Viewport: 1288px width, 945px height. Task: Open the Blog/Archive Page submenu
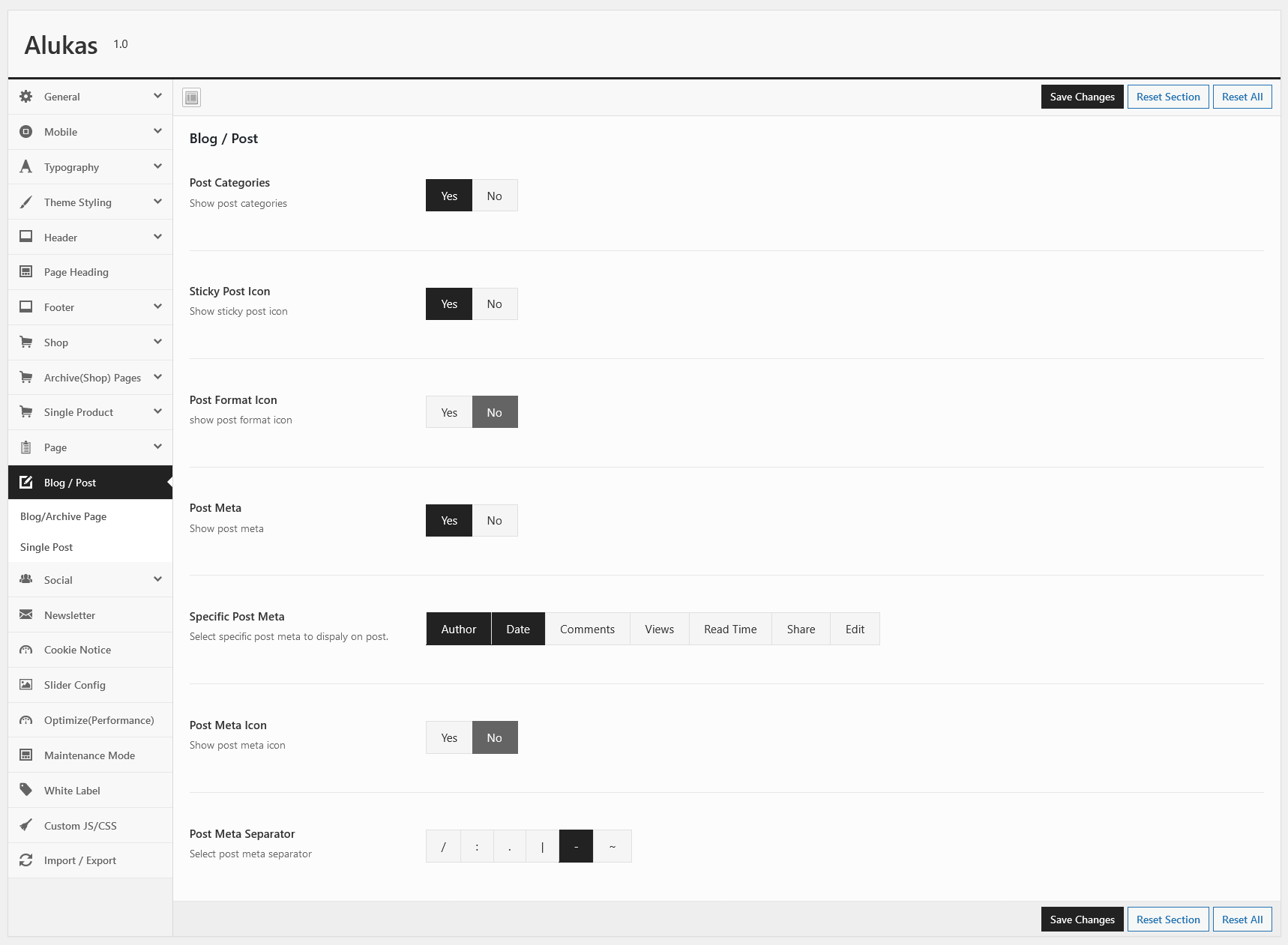point(64,516)
